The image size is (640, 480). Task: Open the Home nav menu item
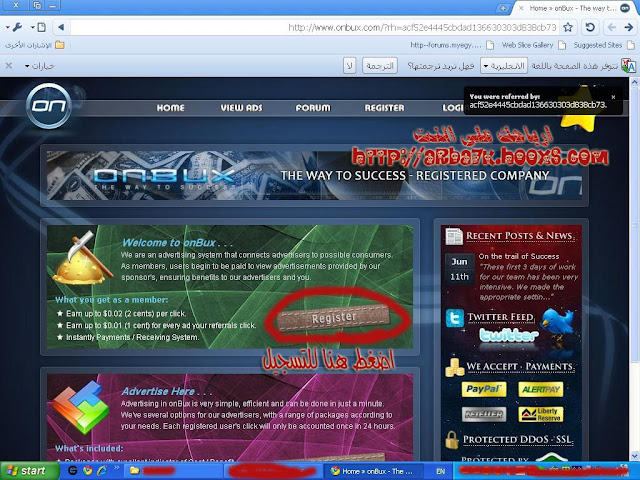(171, 108)
